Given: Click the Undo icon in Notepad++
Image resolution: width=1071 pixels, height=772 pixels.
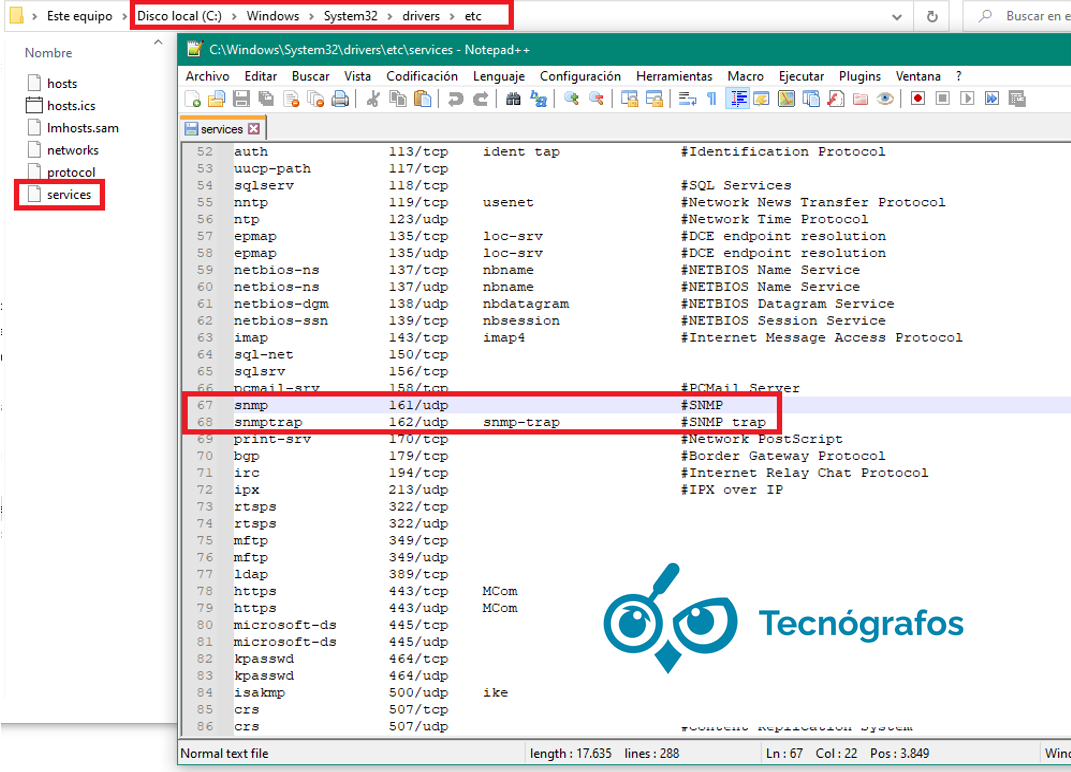Looking at the screenshot, I should [x=456, y=98].
